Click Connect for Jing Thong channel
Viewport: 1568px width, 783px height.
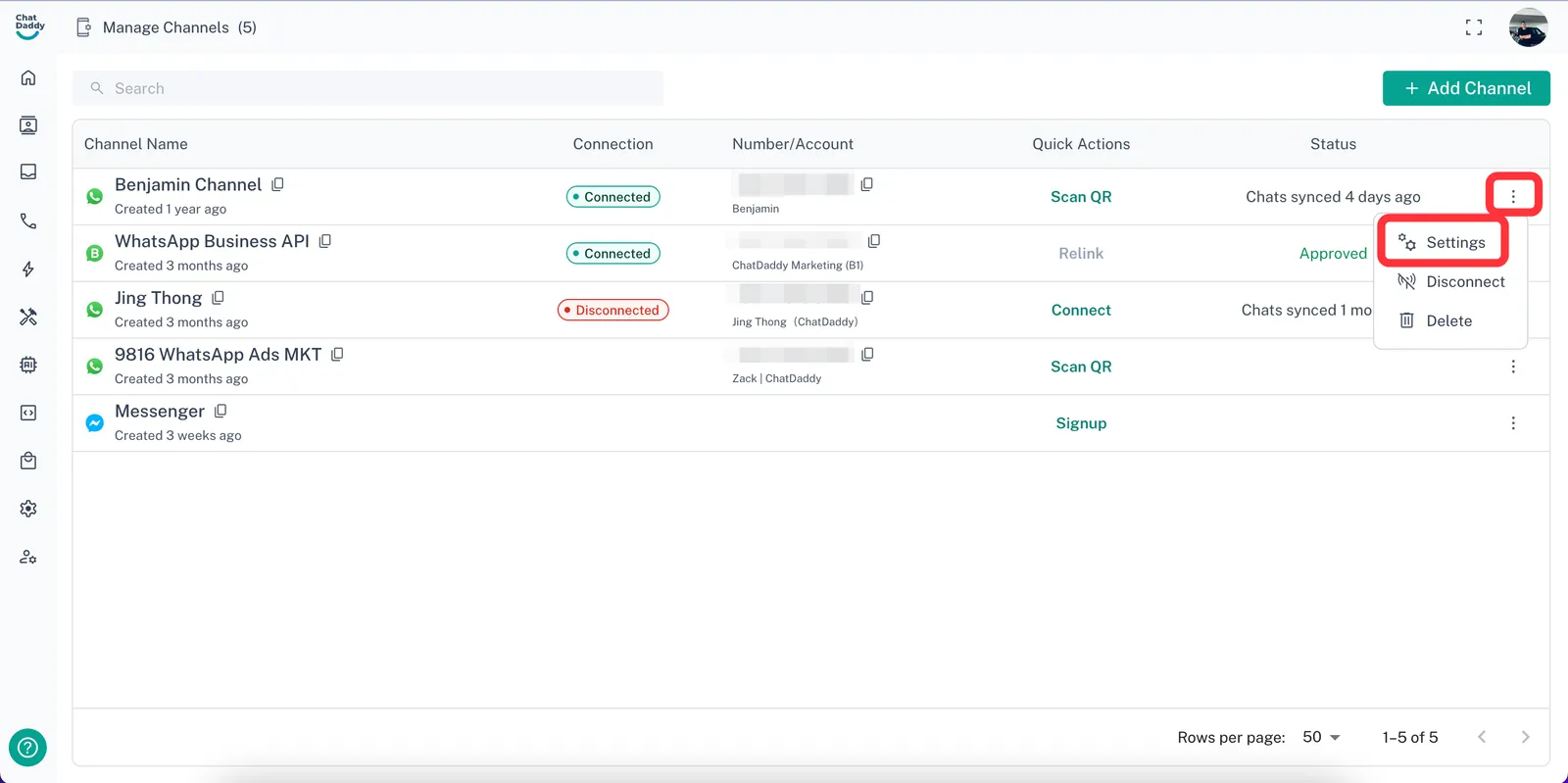(1081, 311)
